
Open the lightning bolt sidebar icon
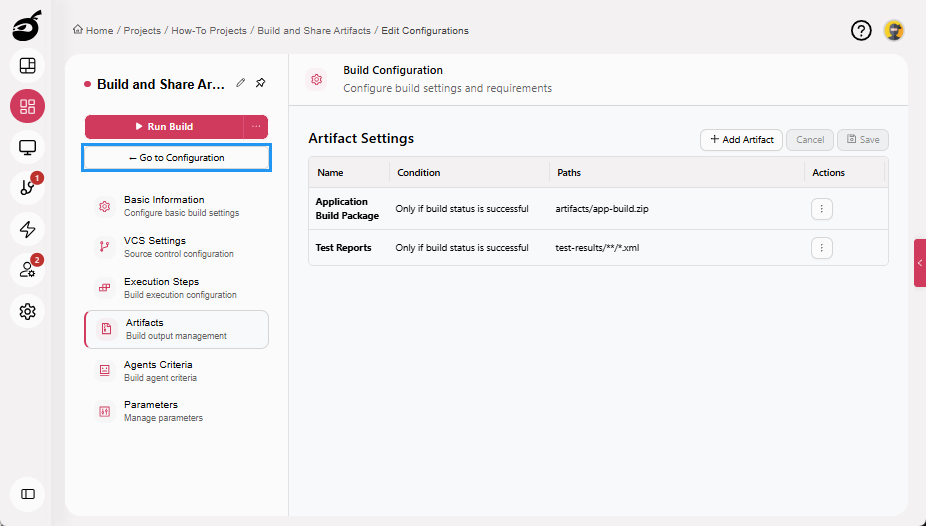coord(27,229)
